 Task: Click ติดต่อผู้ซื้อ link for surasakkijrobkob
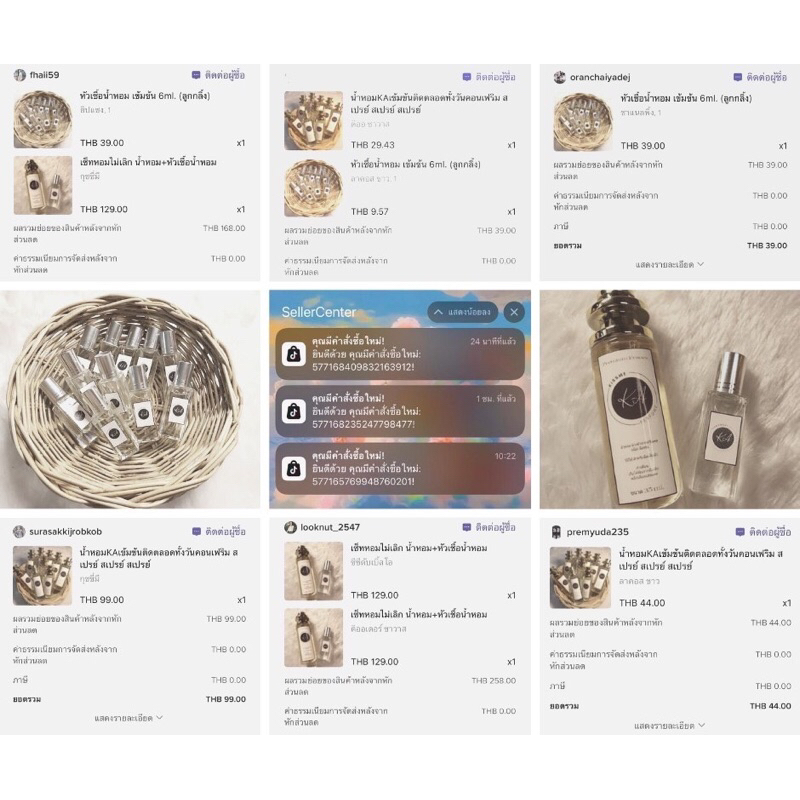click(226, 532)
